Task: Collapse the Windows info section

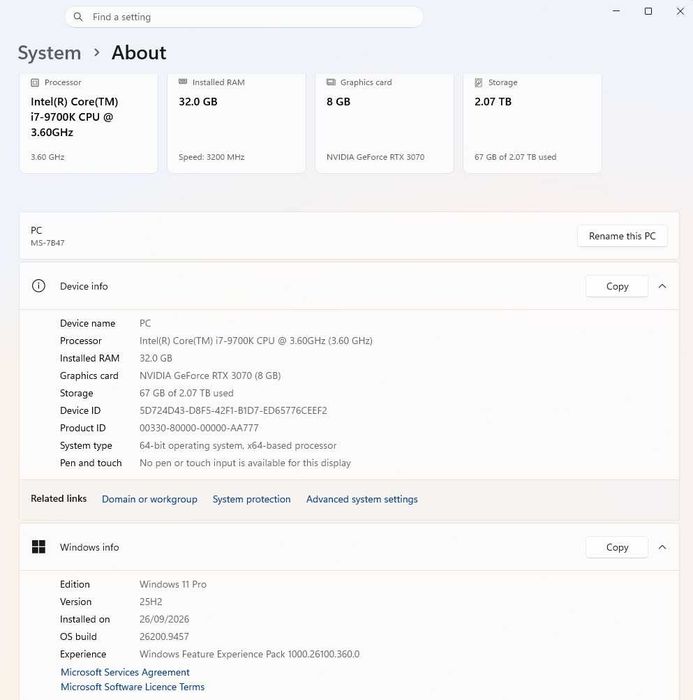Action: [x=662, y=547]
